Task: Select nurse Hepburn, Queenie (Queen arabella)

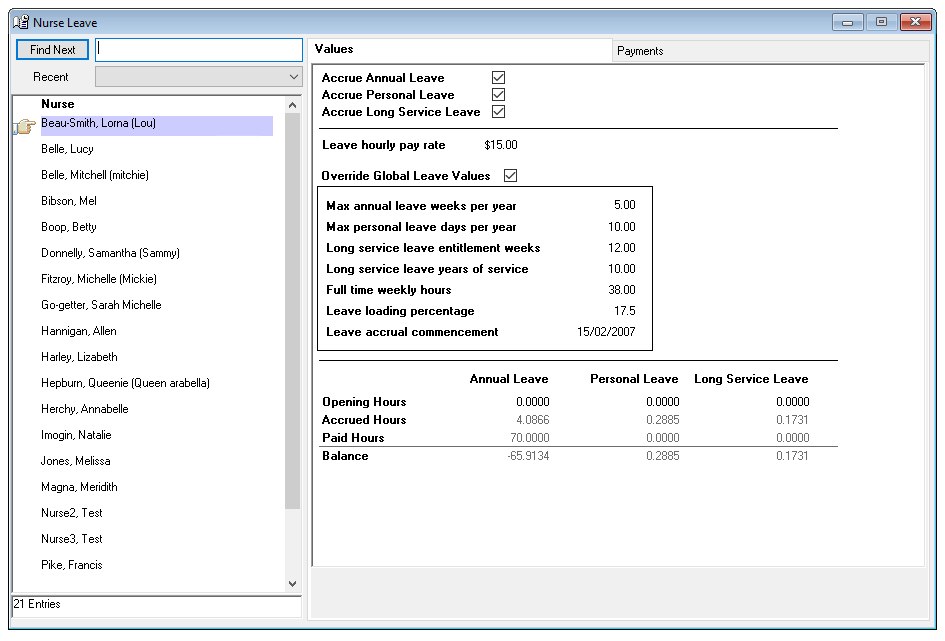Action: 125,383
